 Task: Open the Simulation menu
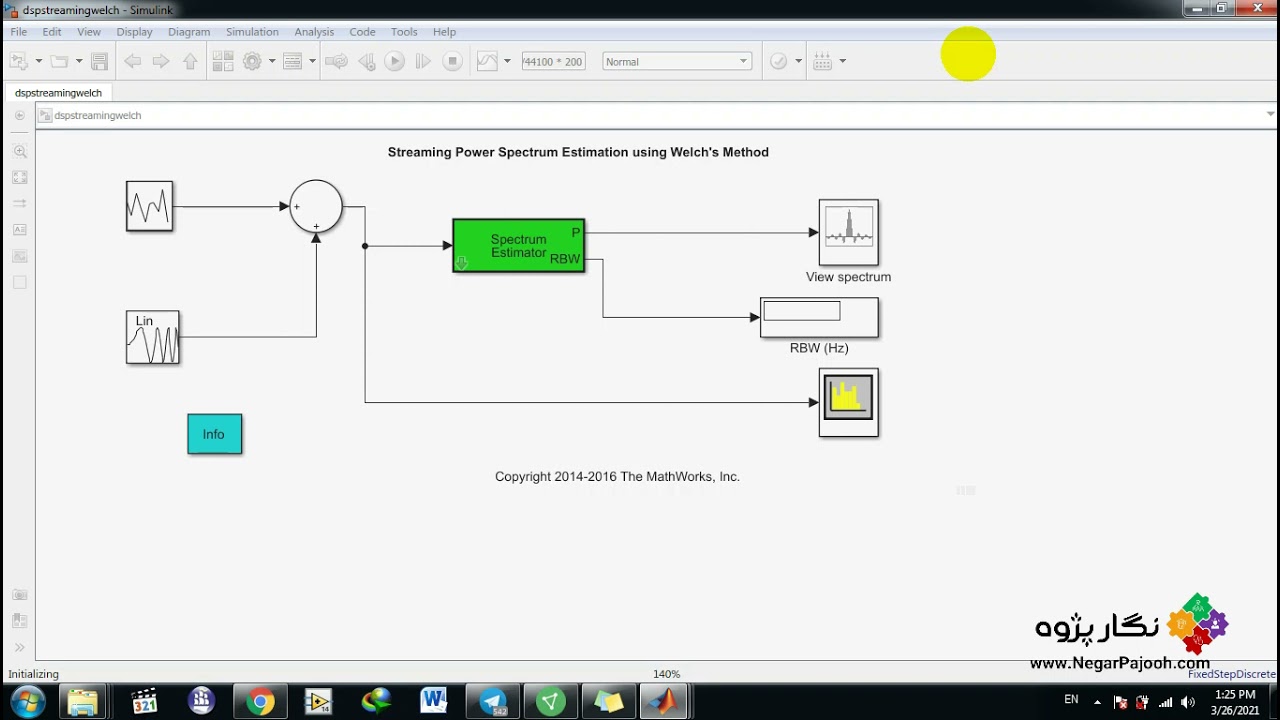click(252, 32)
